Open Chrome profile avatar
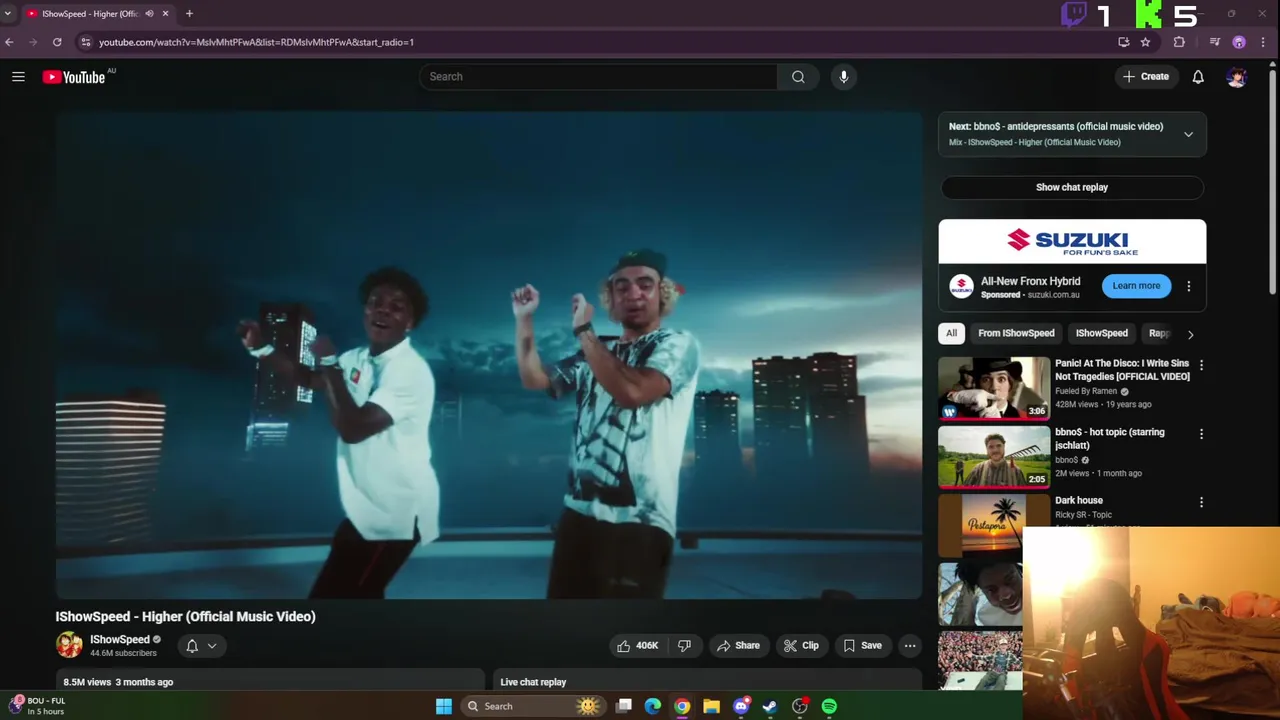Screen dimensions: 1280x720 point(1239,42)
